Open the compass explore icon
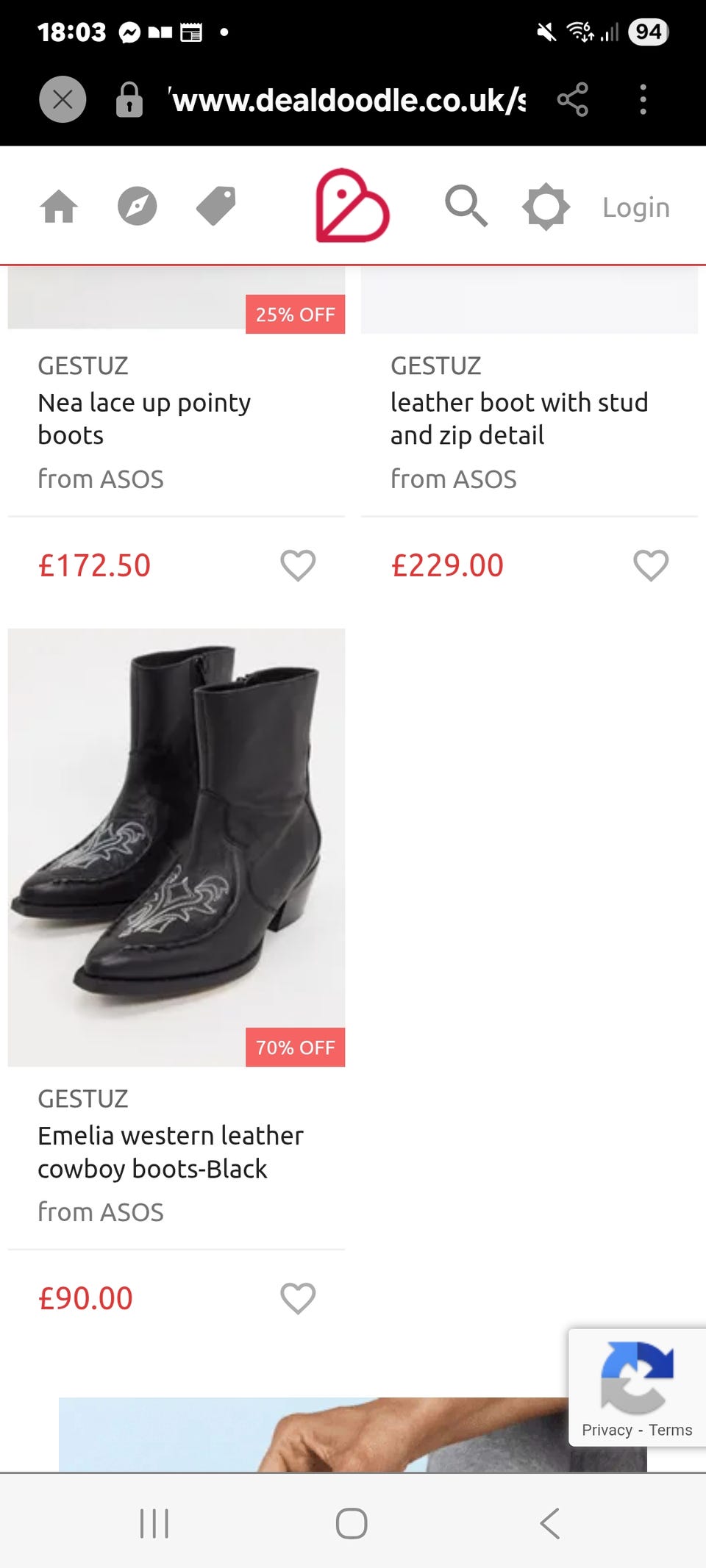 click(138, 207)
